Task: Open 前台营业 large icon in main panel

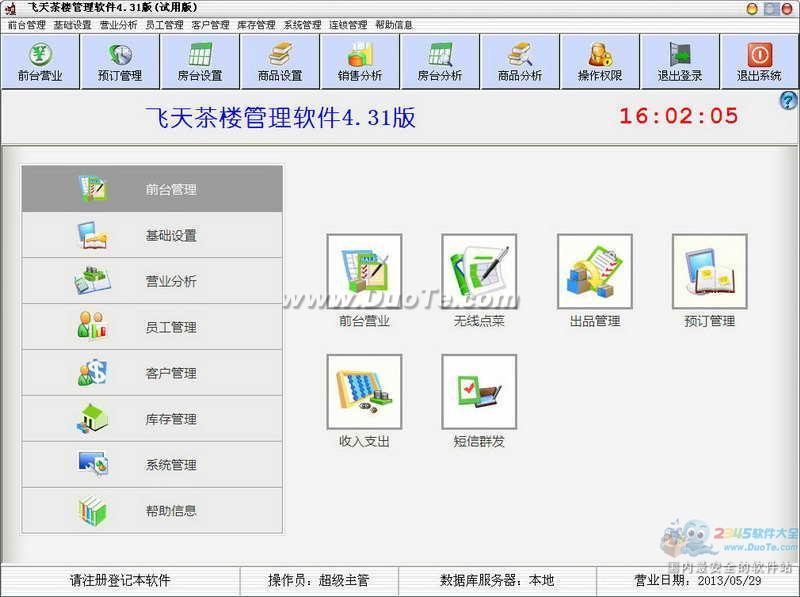Action: point(364,271)
